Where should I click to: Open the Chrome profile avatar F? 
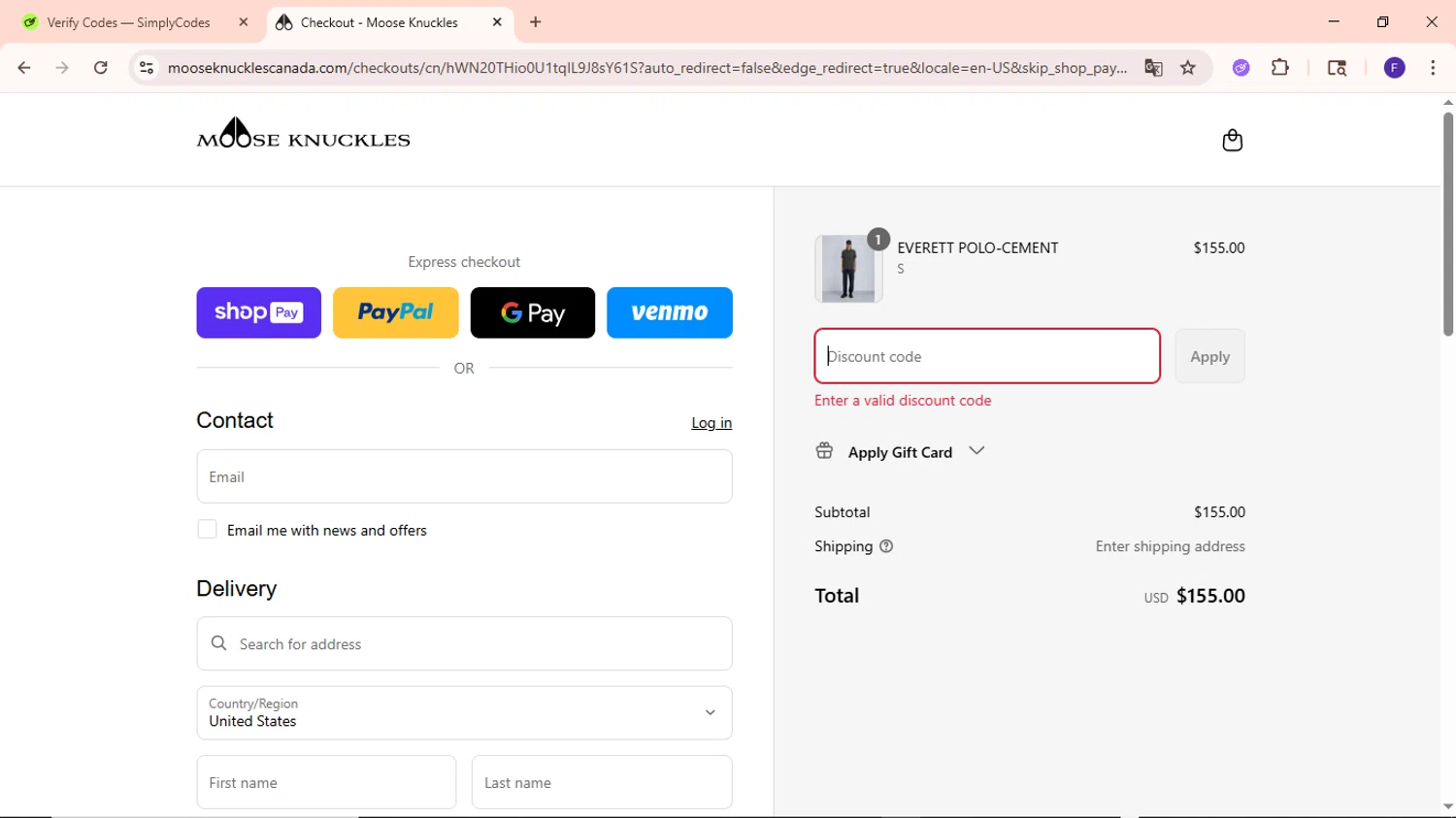coord(1395,68)
